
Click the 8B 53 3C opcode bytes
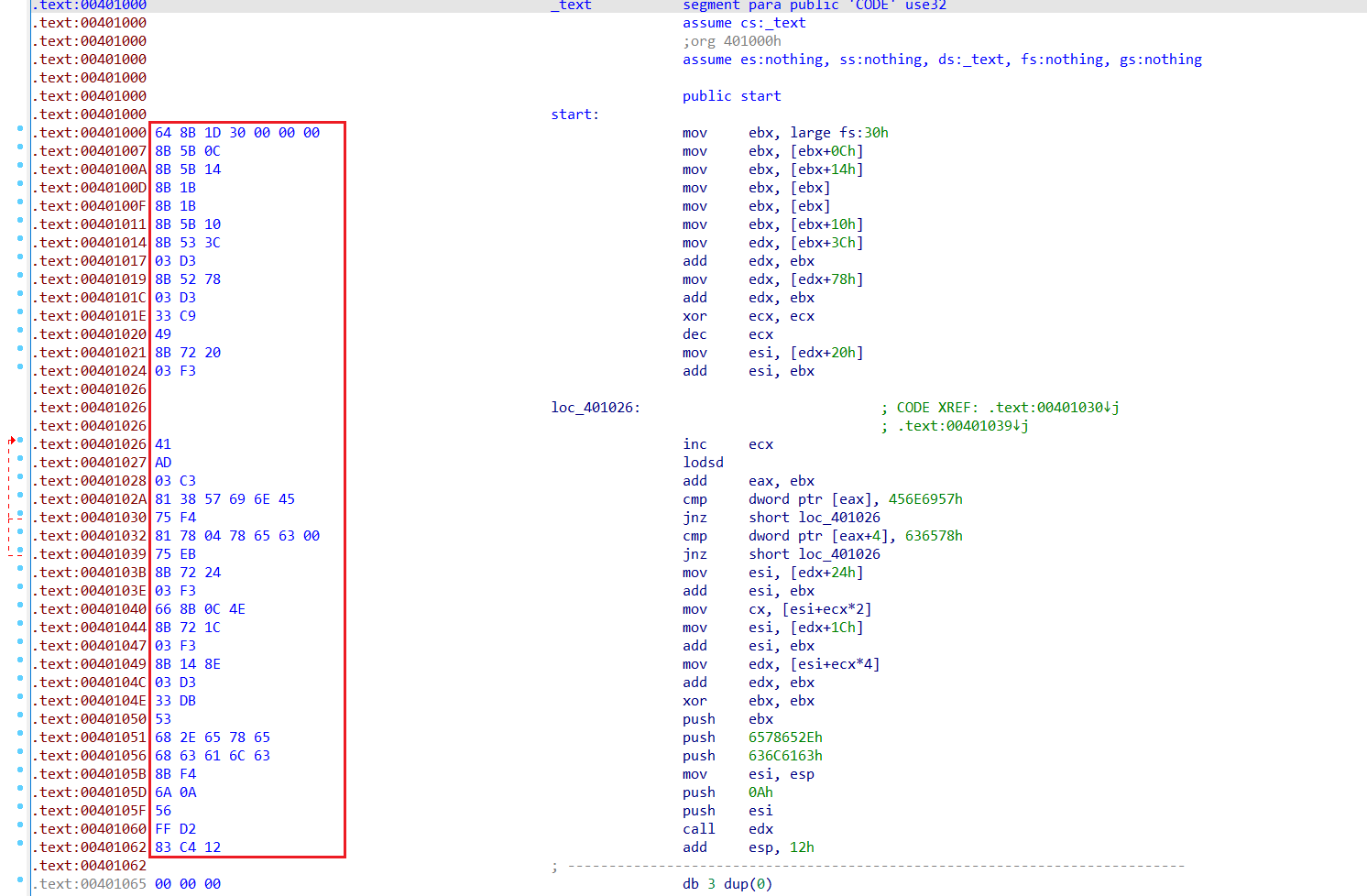(x=188, y=243)
